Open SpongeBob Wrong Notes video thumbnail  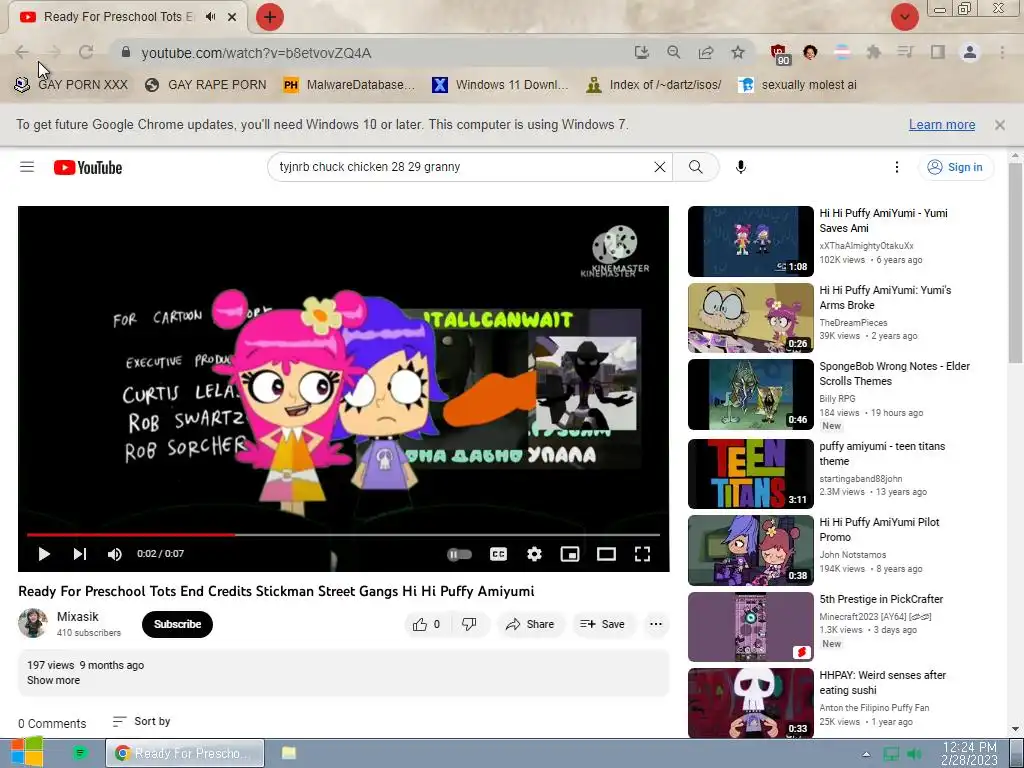click(750, 394)
